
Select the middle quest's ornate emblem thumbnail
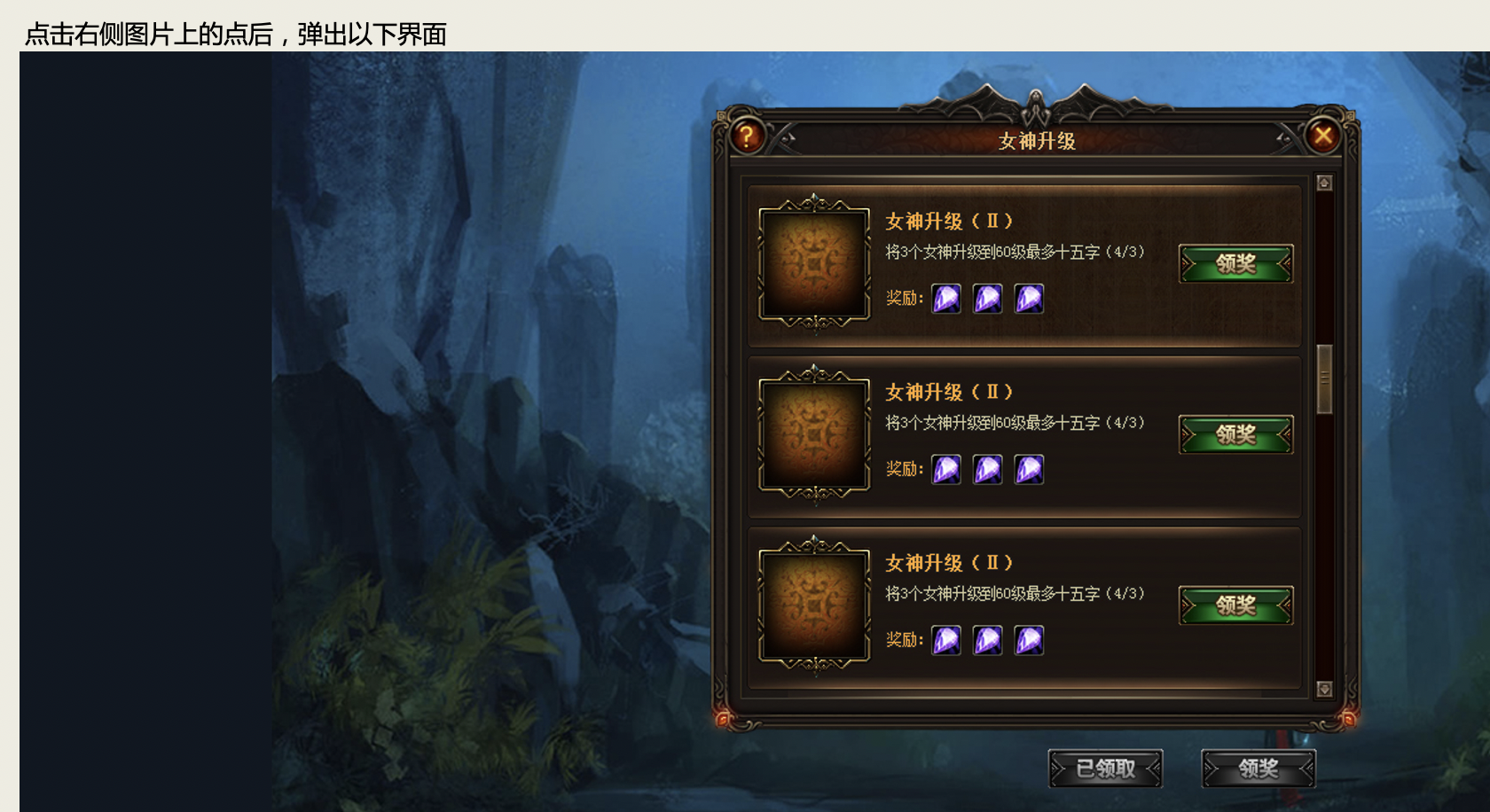[814, 434]
